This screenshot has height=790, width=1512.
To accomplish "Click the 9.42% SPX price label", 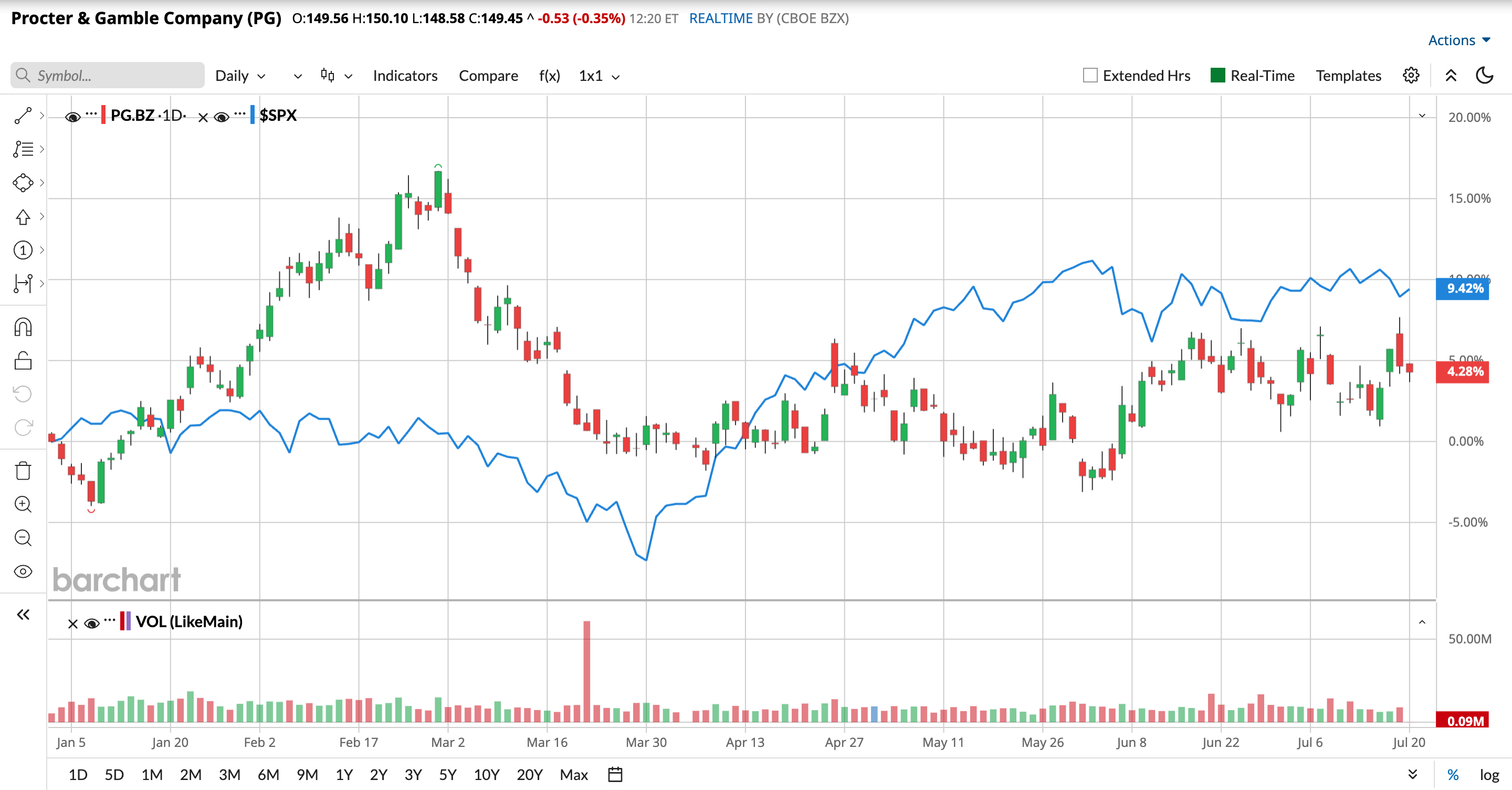I will point(1462,288).
